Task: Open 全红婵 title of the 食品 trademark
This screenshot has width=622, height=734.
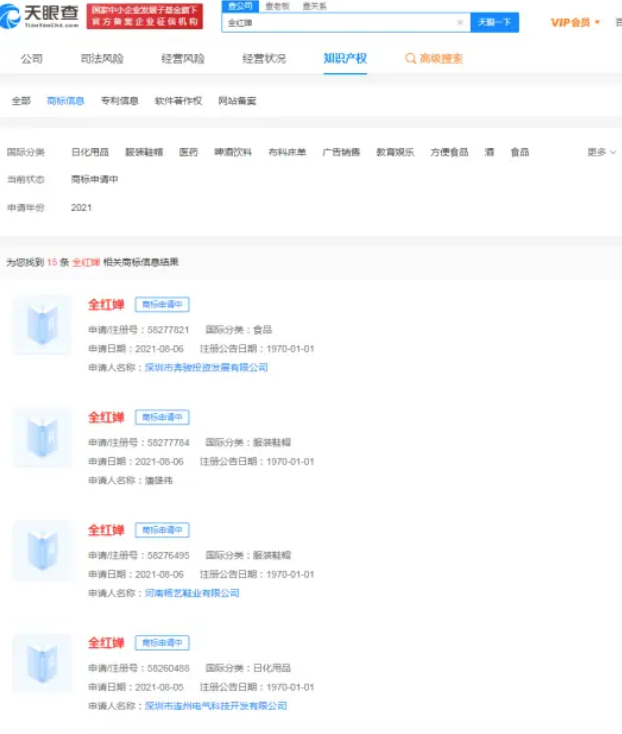Action: click(x=106, y=305)
